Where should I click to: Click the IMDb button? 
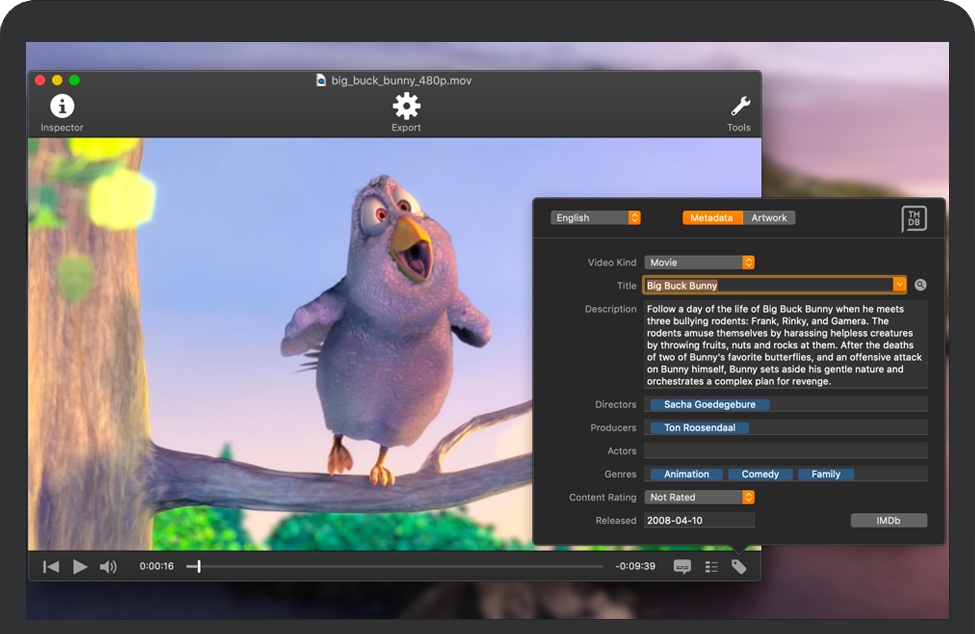click(x=888, y=521)
